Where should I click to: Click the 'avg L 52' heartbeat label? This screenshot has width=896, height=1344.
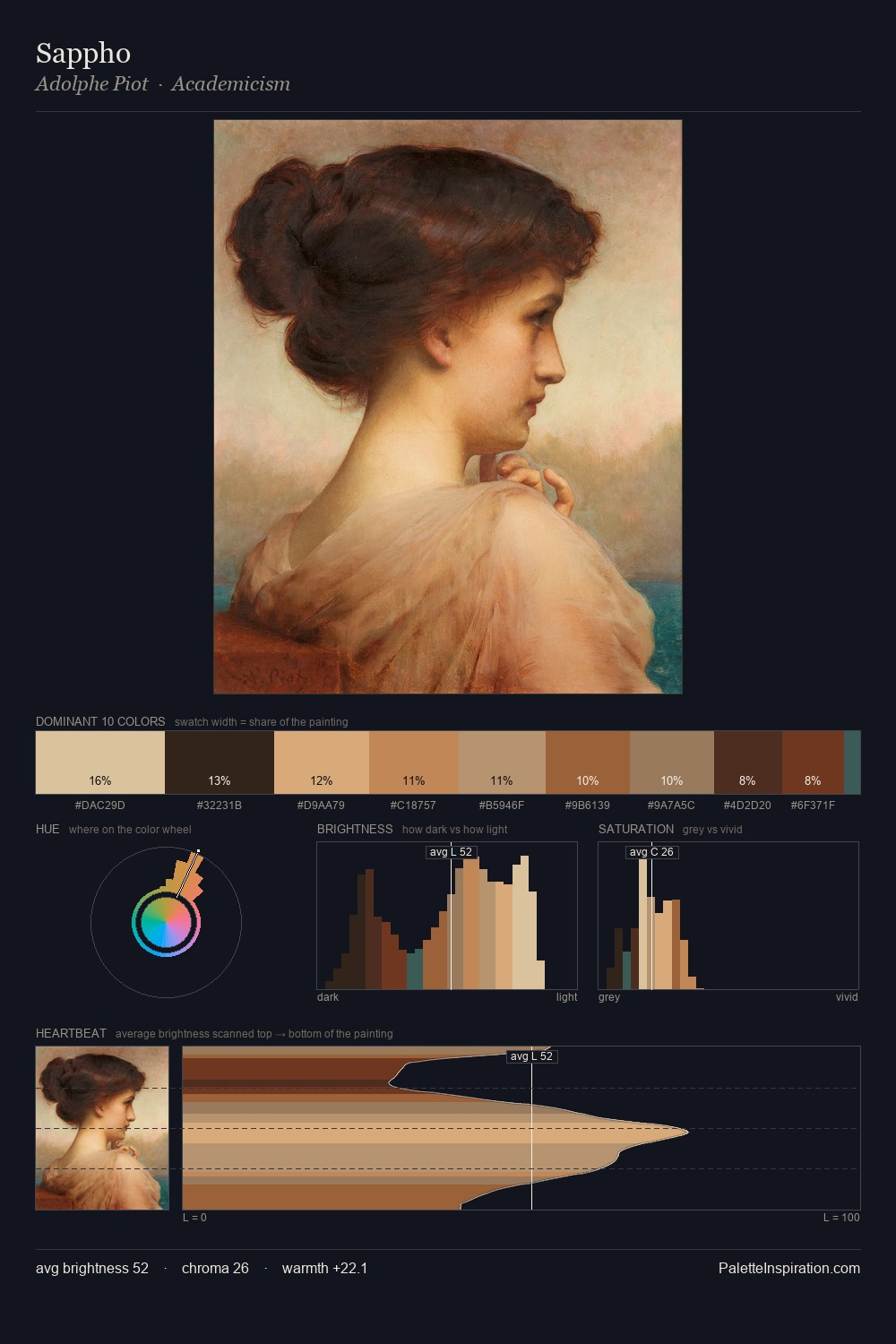531,1056
